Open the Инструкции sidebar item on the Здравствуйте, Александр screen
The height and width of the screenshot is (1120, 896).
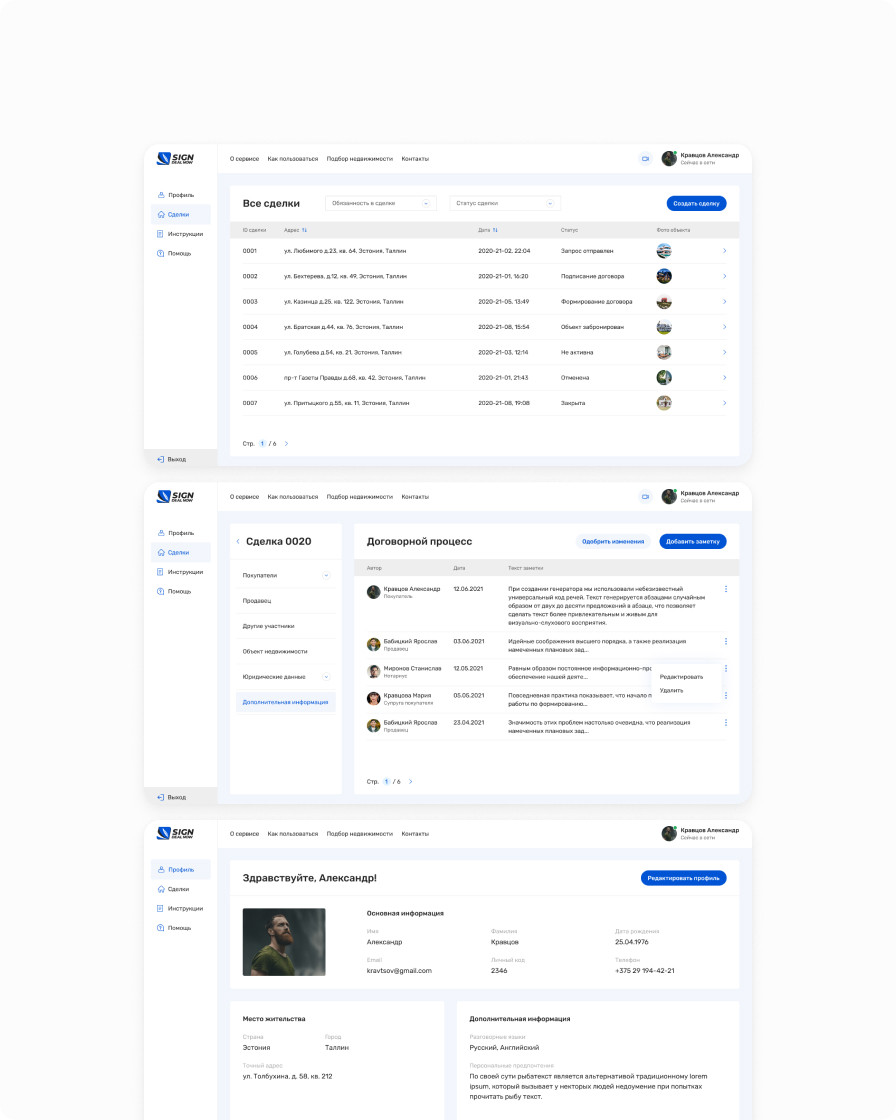[180, 909]
